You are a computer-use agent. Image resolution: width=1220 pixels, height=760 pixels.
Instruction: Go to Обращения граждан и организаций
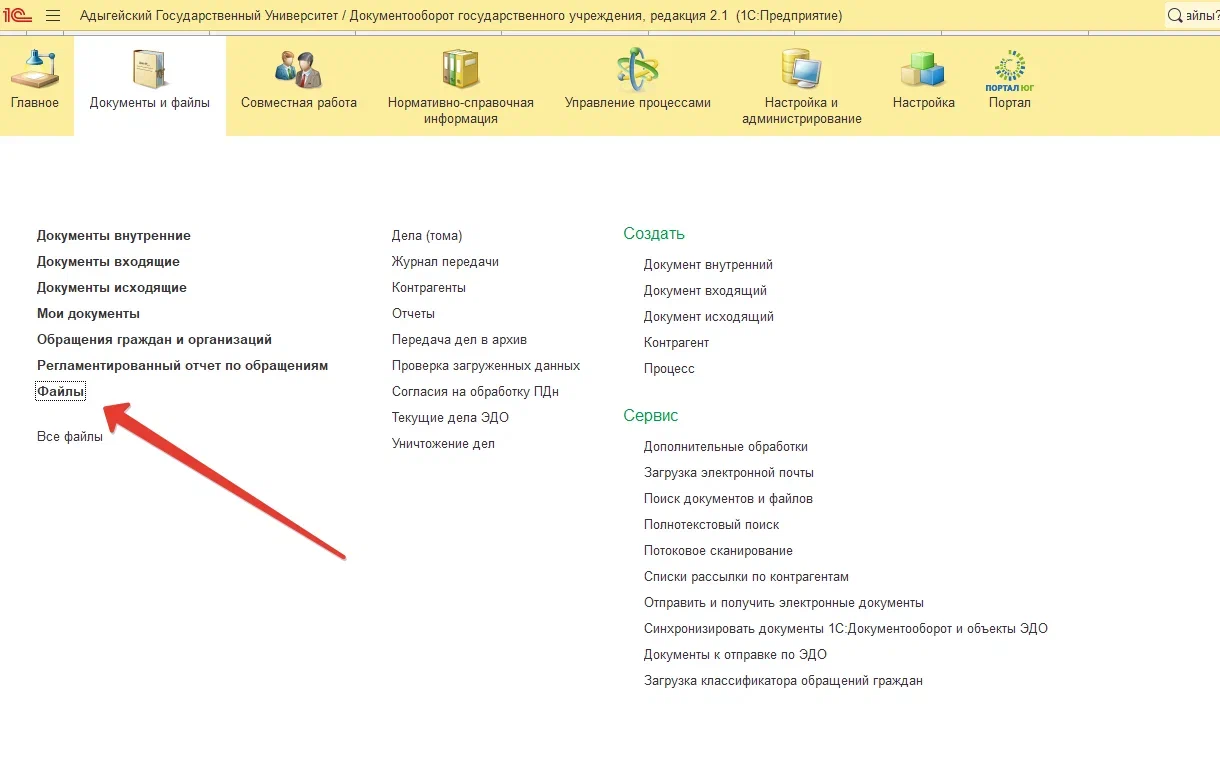pos(154,340)
